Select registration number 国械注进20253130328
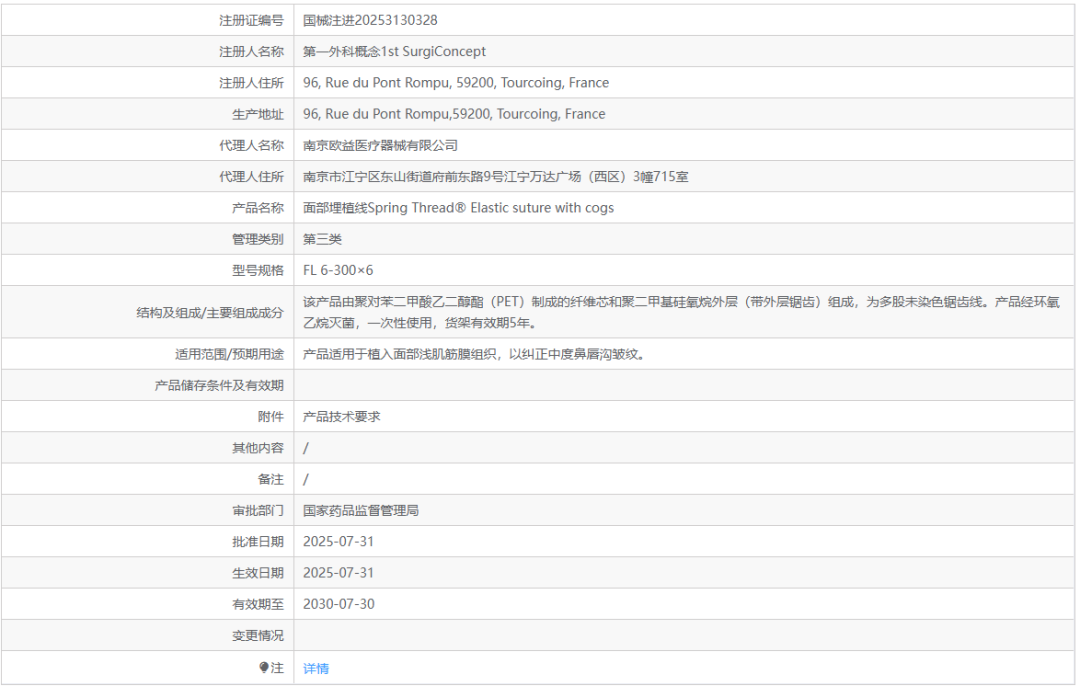 pos(370,21)
